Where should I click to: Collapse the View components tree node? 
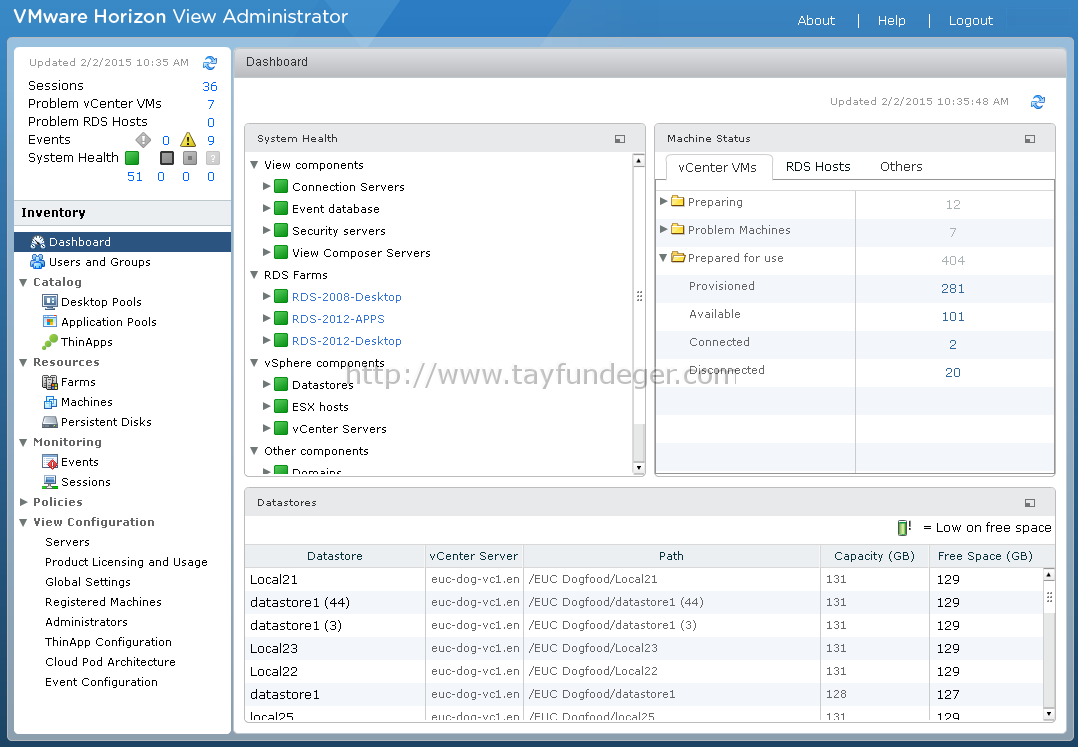click(254, 165)
